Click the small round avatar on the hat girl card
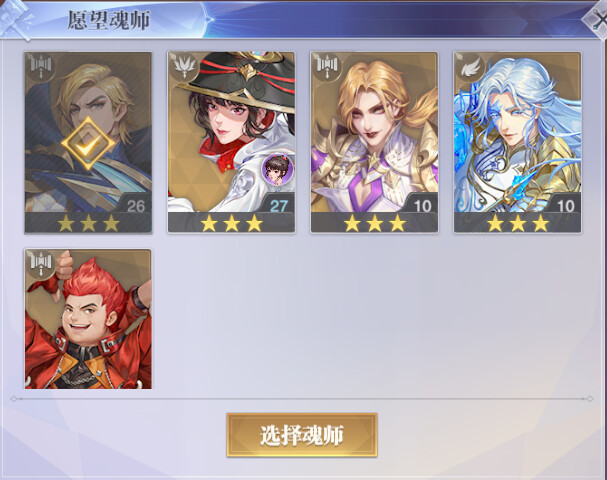 click(278, 169)
